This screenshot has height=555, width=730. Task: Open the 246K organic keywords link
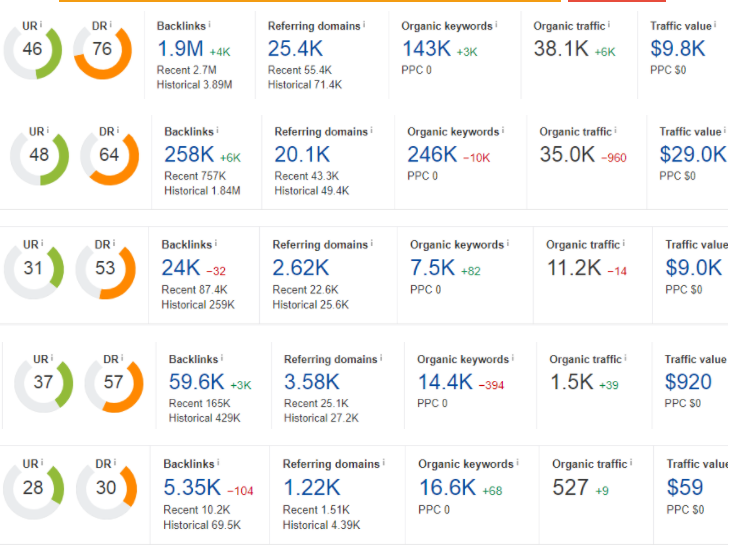pos(432,154)
